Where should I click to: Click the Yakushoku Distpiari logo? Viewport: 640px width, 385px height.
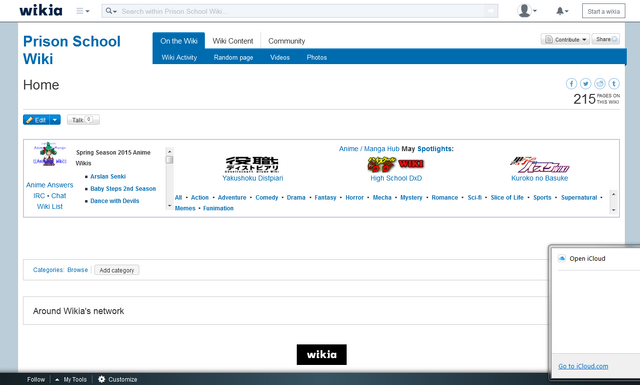tap(252, 165)
